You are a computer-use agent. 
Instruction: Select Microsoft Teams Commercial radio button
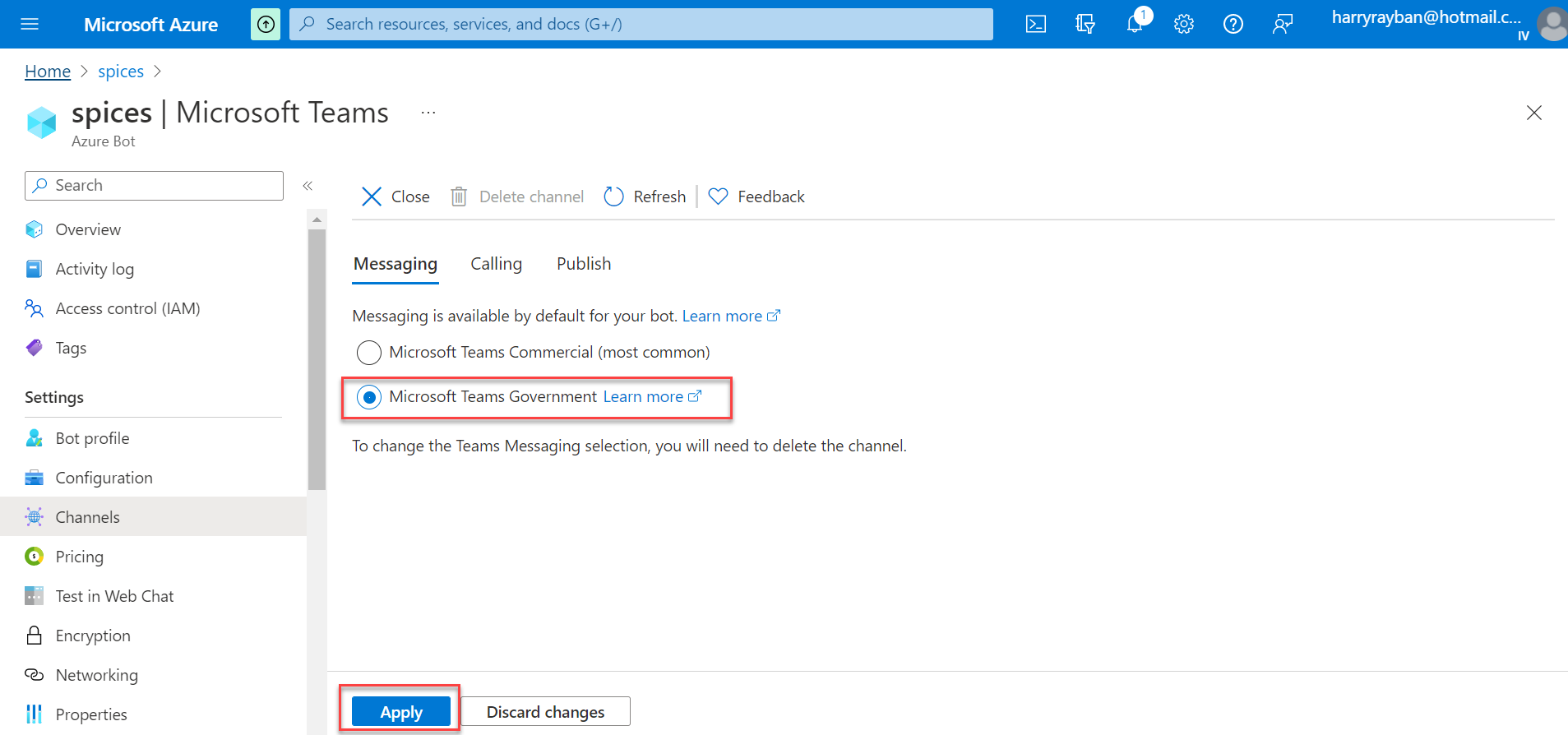tap(369, 353)
